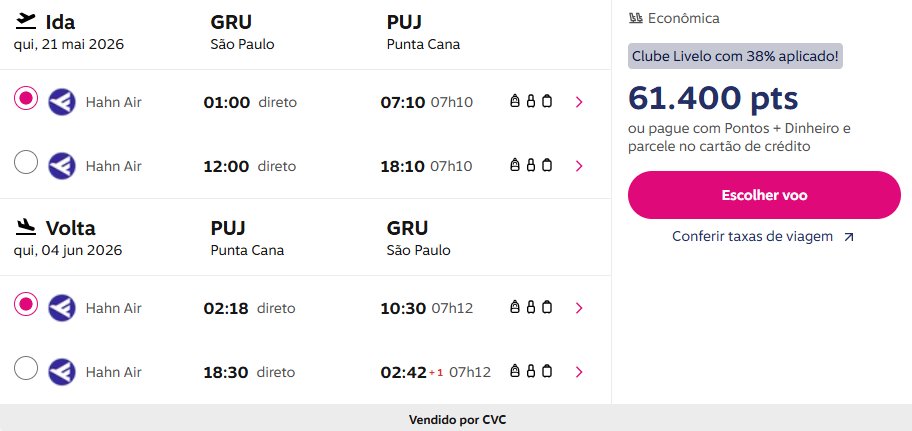Open details arrow for 02:18 return flight
This screenshot has width=912, height=431.
pyautogui.click(x=579, y=308)
